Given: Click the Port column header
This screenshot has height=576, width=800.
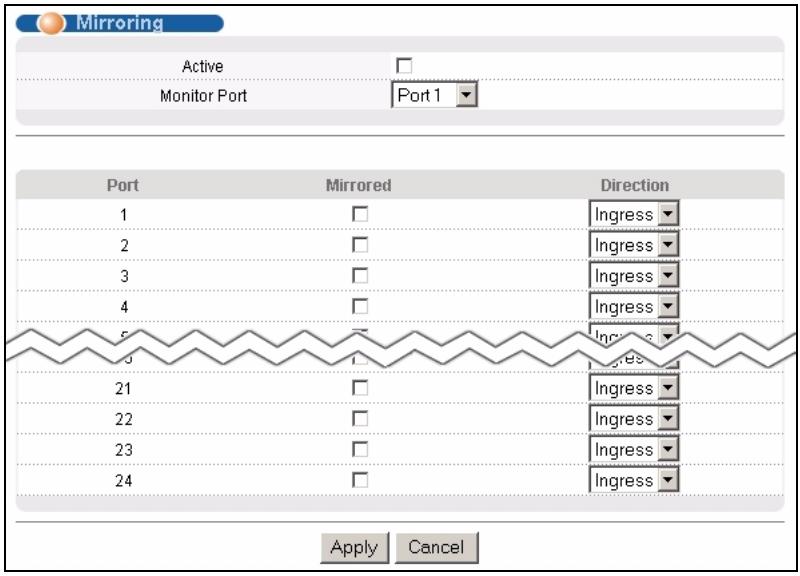Looking at the screenshot, I should 123,185.
